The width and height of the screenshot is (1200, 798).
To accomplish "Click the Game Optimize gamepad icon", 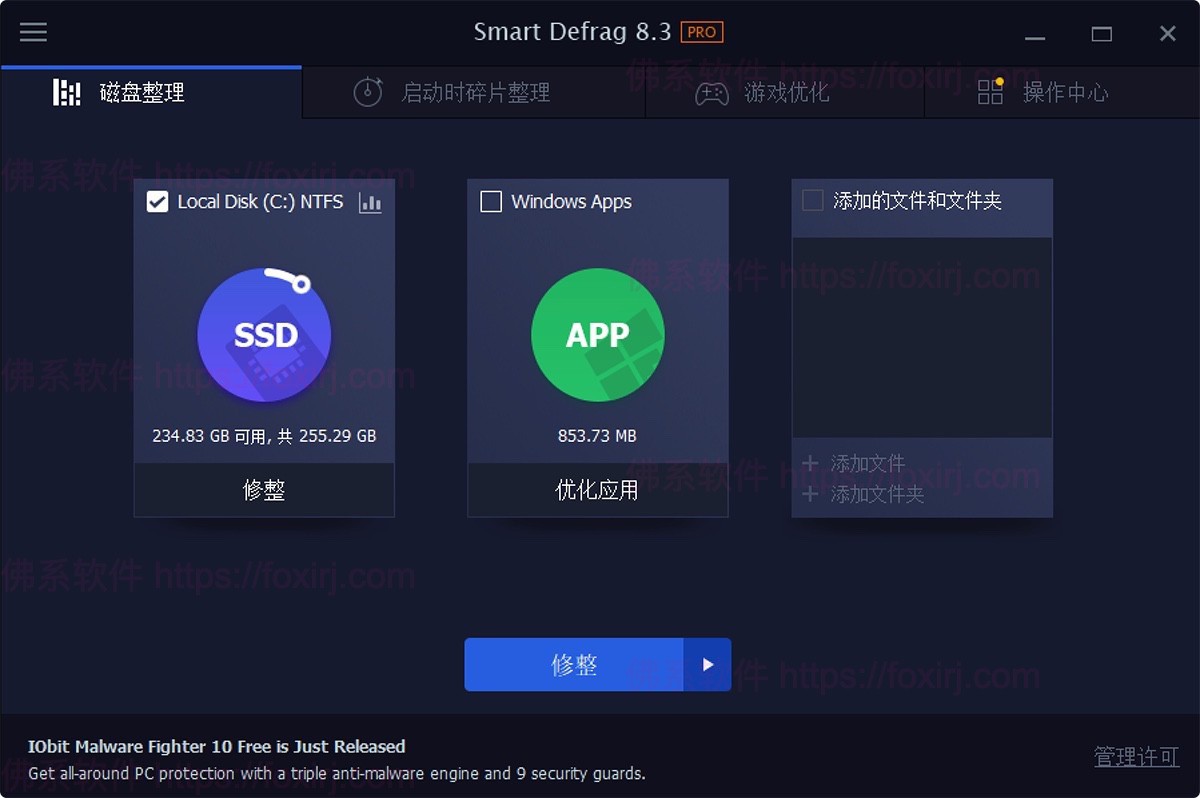I will (x=712, y=93).
